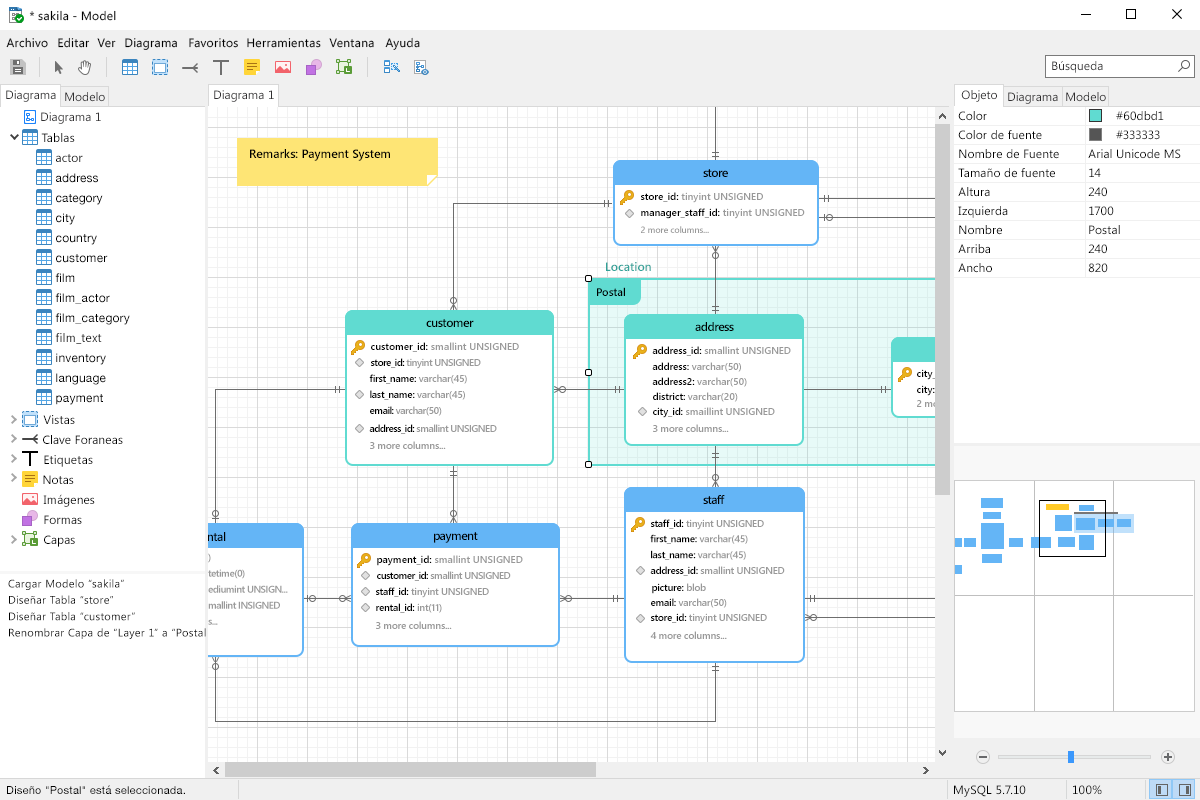The width and height of the screenshot is (1200, 800).
Task: Pick the Note tool in the toolbar
Action: coord(251,66)
